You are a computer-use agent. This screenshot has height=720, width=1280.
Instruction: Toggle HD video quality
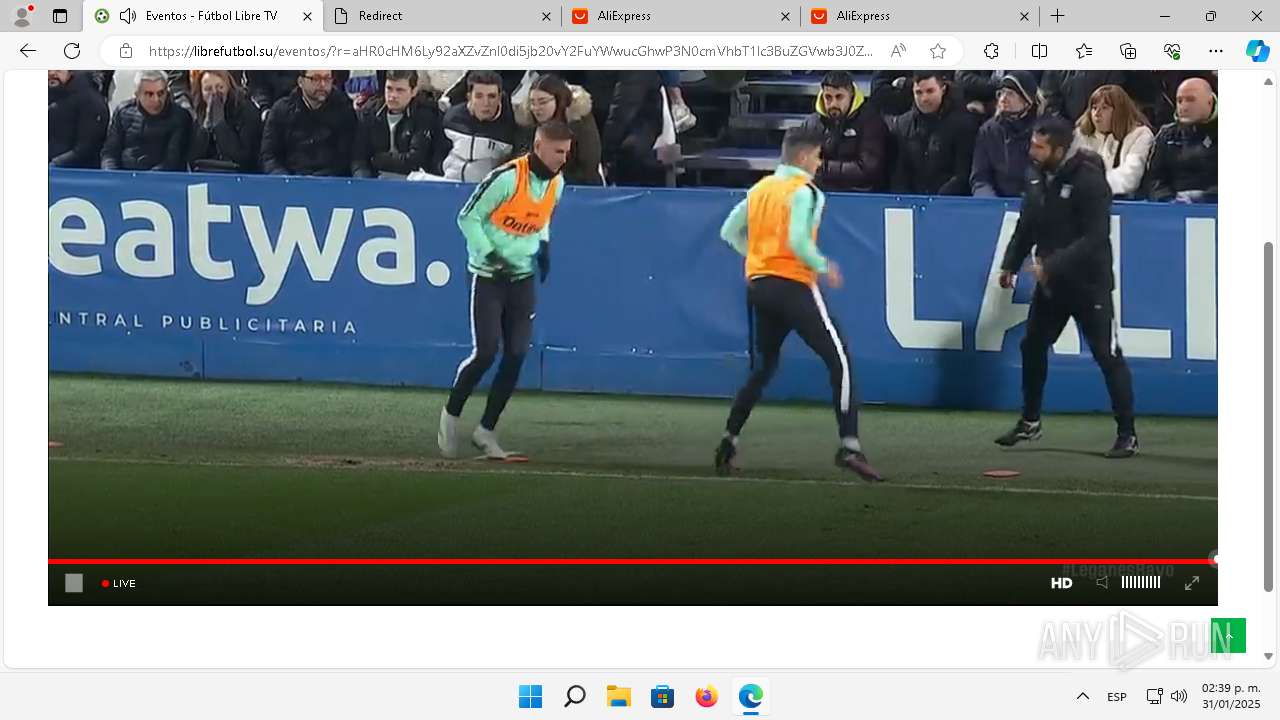coord(1061,583)
